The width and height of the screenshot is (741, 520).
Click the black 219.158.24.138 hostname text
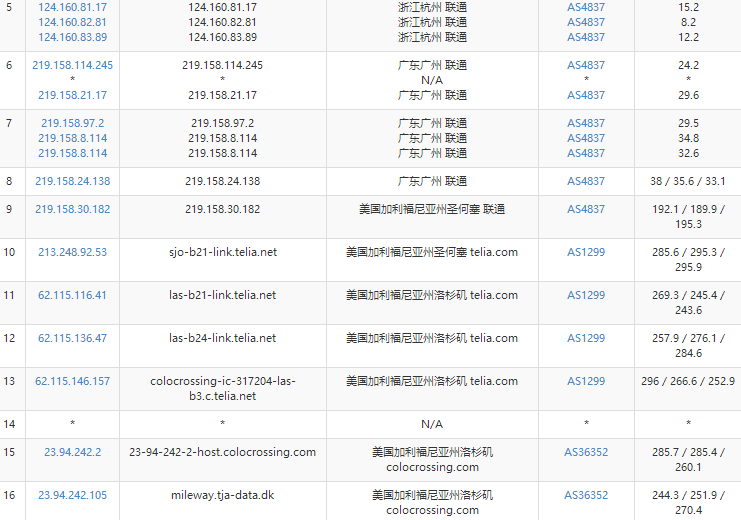pos(223,182)
